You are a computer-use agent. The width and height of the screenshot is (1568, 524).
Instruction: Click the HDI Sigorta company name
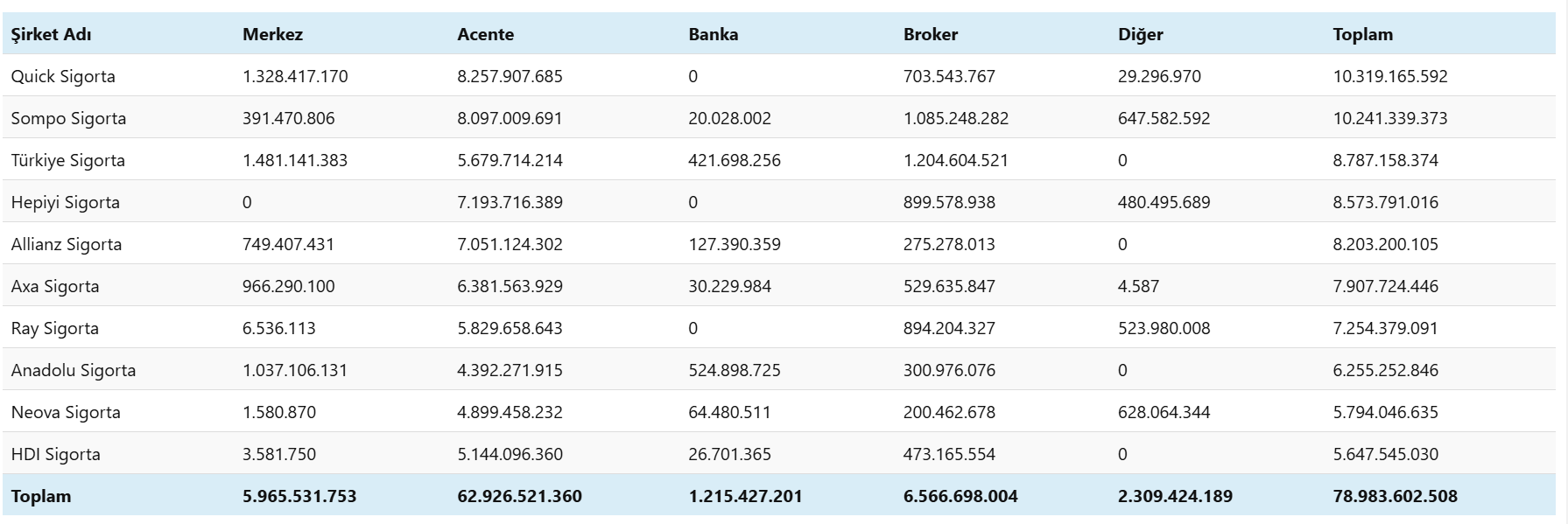tap(55, 454)
